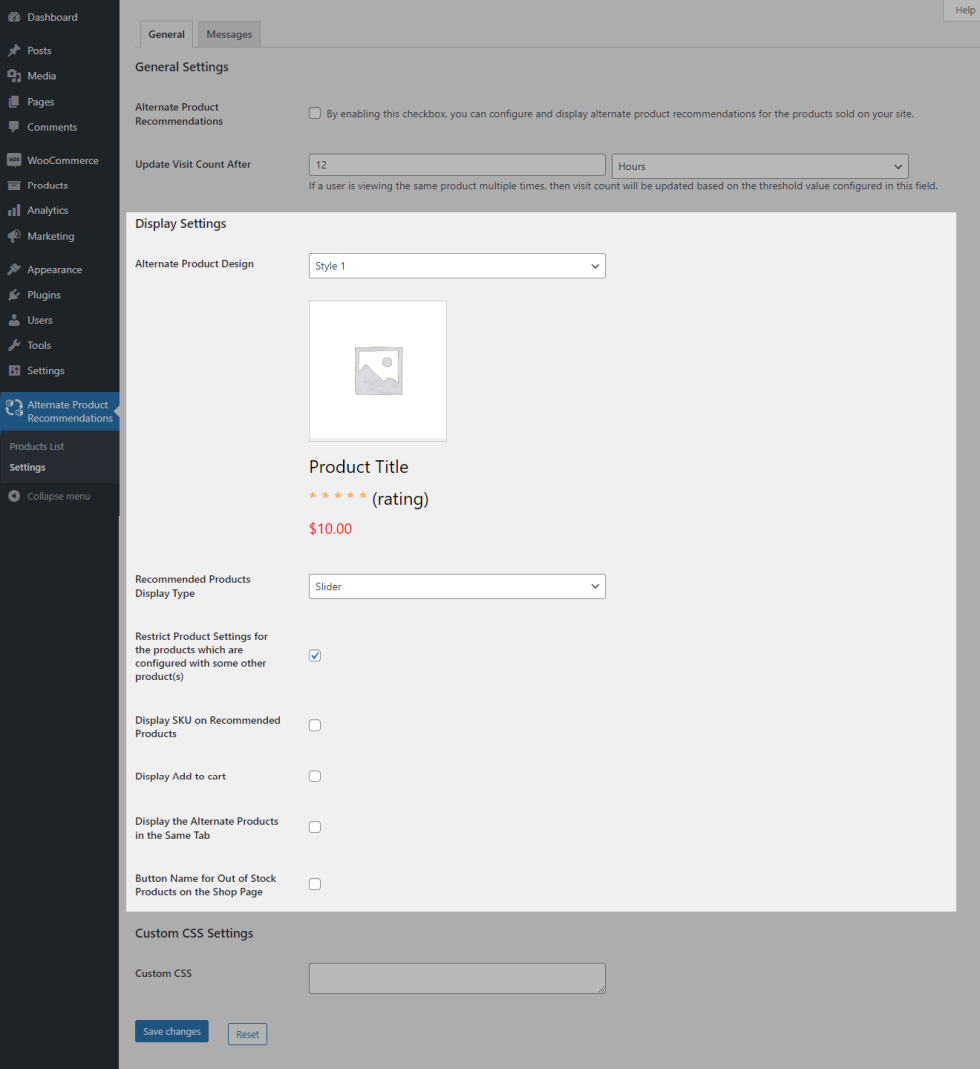Click the Appearance paintbrush icon
The image size is (980, 1069).
coord(14,269)
